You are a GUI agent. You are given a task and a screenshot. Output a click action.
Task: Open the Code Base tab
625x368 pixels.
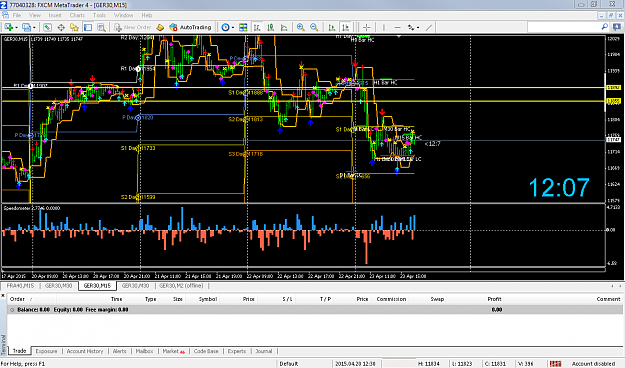pos(206,351)
